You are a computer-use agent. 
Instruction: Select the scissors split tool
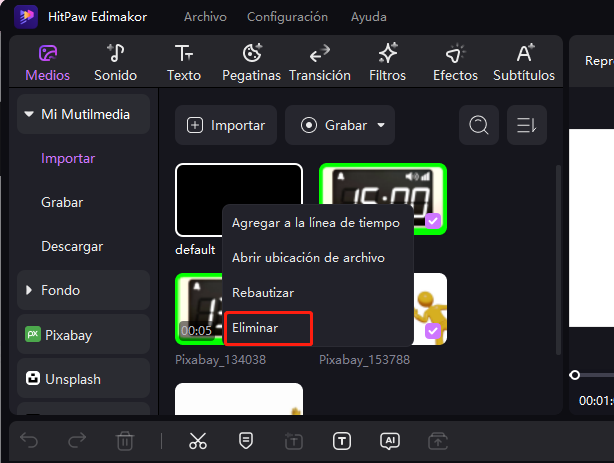click(198, 441)
